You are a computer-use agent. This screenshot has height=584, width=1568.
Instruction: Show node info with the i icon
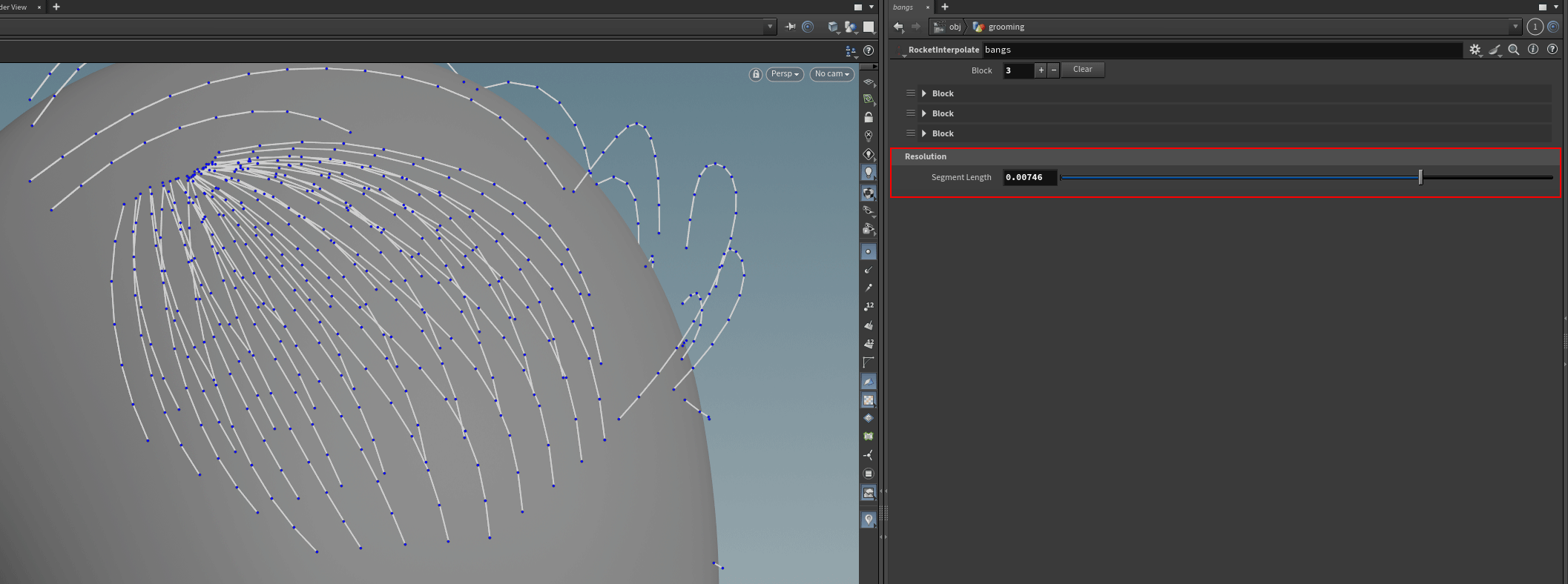click(x=1533, y=50)
